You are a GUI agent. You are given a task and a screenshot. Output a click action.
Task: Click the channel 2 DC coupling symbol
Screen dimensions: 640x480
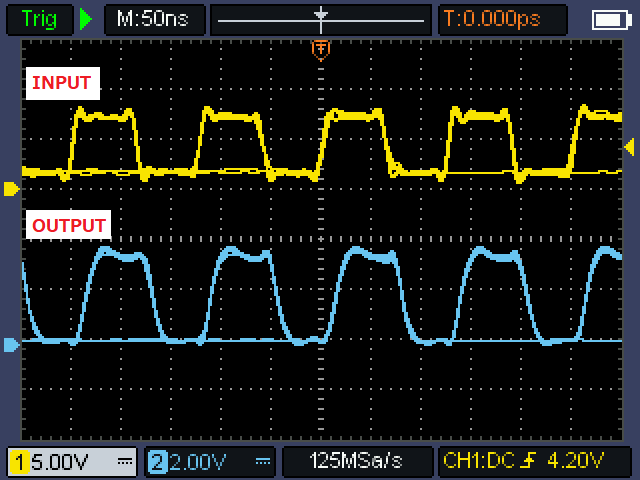(x=263, y=461)
